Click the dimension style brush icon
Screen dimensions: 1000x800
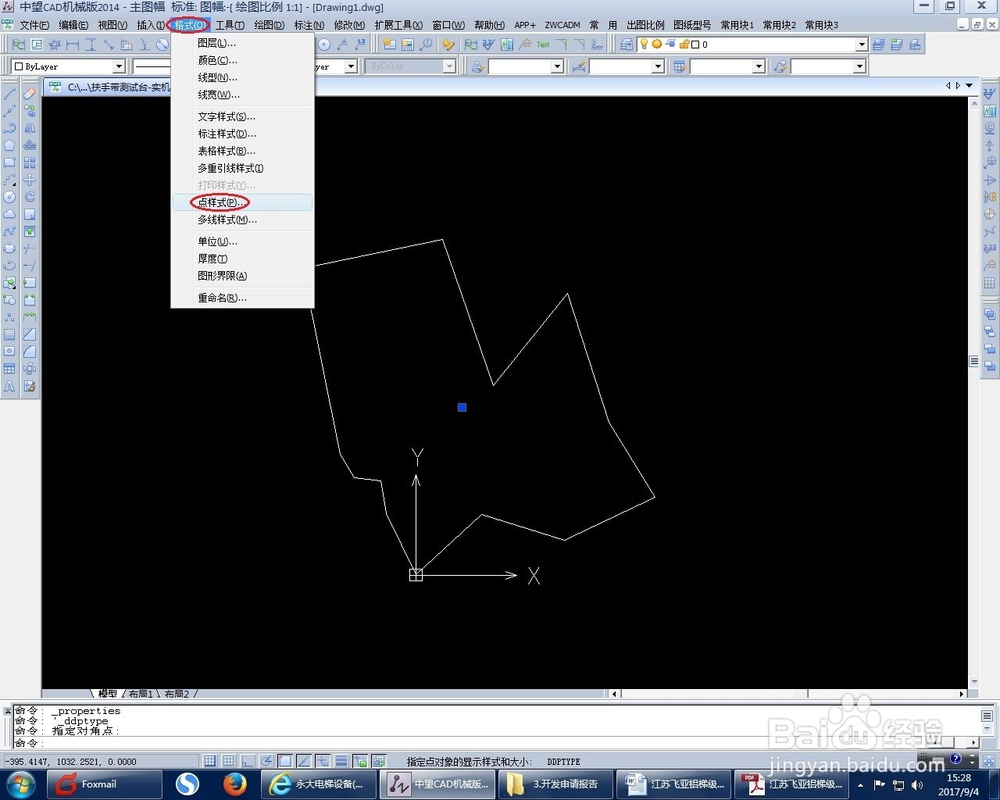click(579, 66)
